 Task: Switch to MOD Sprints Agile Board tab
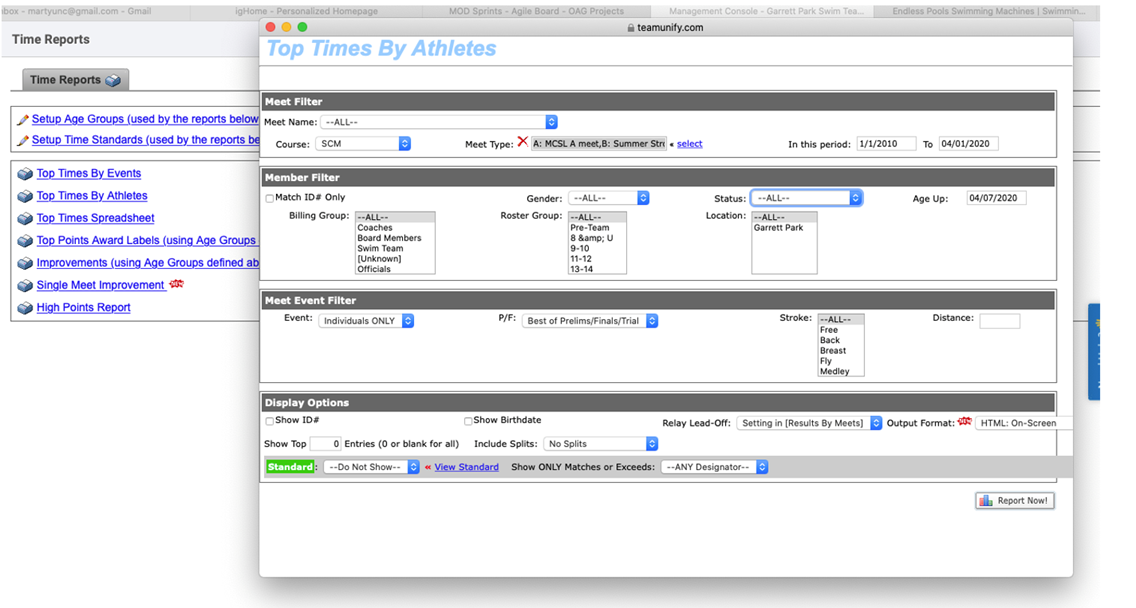click(x=536, y=12)
